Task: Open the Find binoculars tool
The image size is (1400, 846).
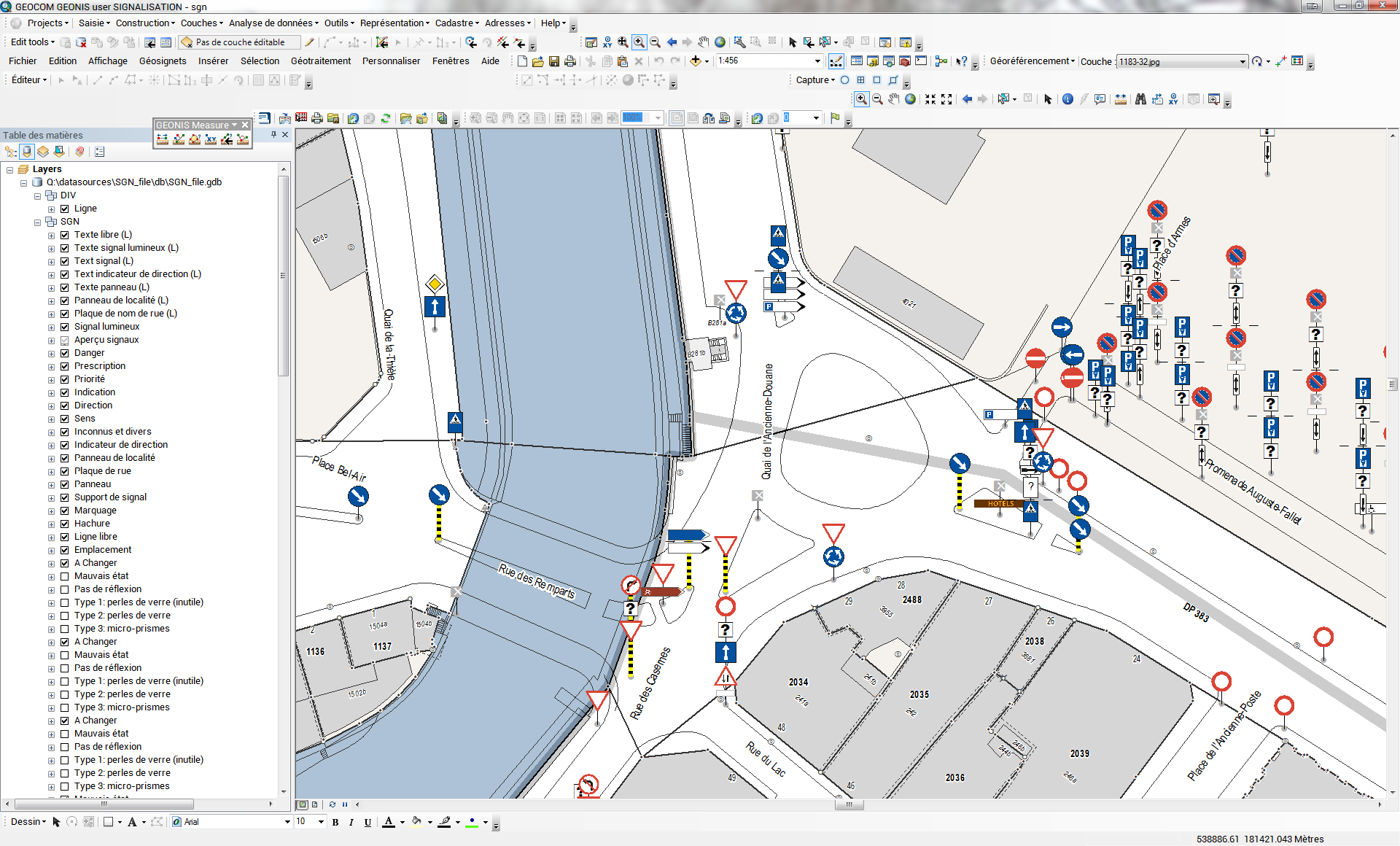Action: tap(1140, 99)
